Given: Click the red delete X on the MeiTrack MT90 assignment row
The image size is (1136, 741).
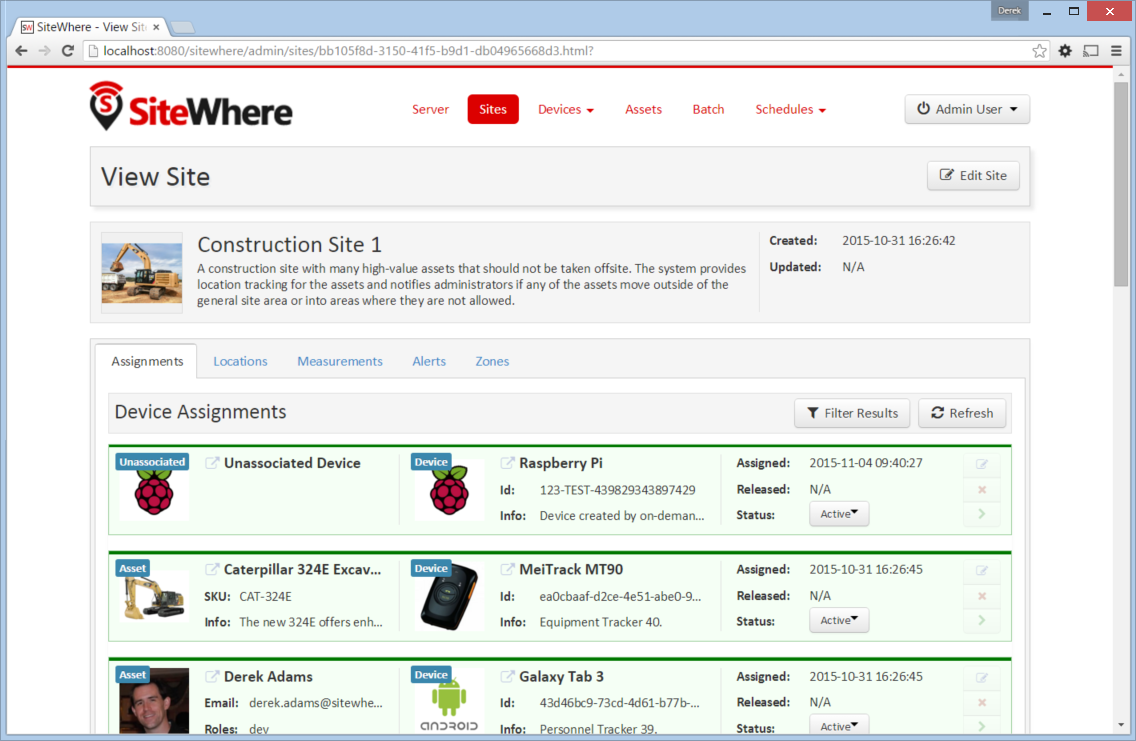Looking at the screenshot, I should point(982,596).
